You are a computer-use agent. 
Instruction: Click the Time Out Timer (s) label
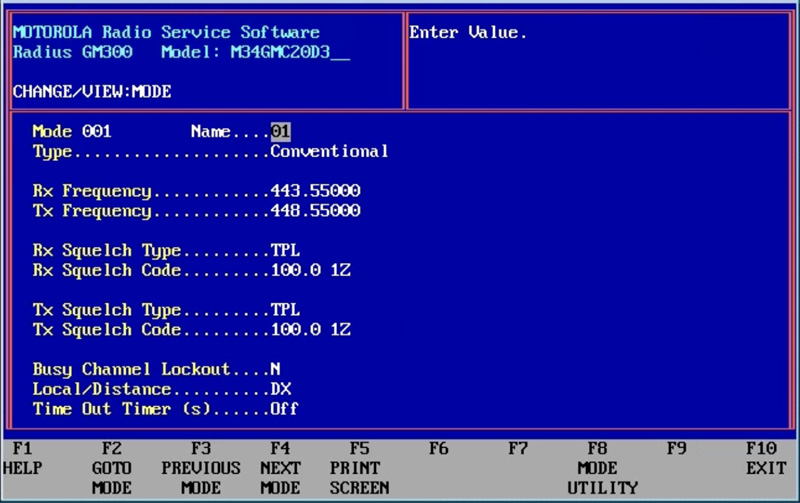[x=121, y=409]
